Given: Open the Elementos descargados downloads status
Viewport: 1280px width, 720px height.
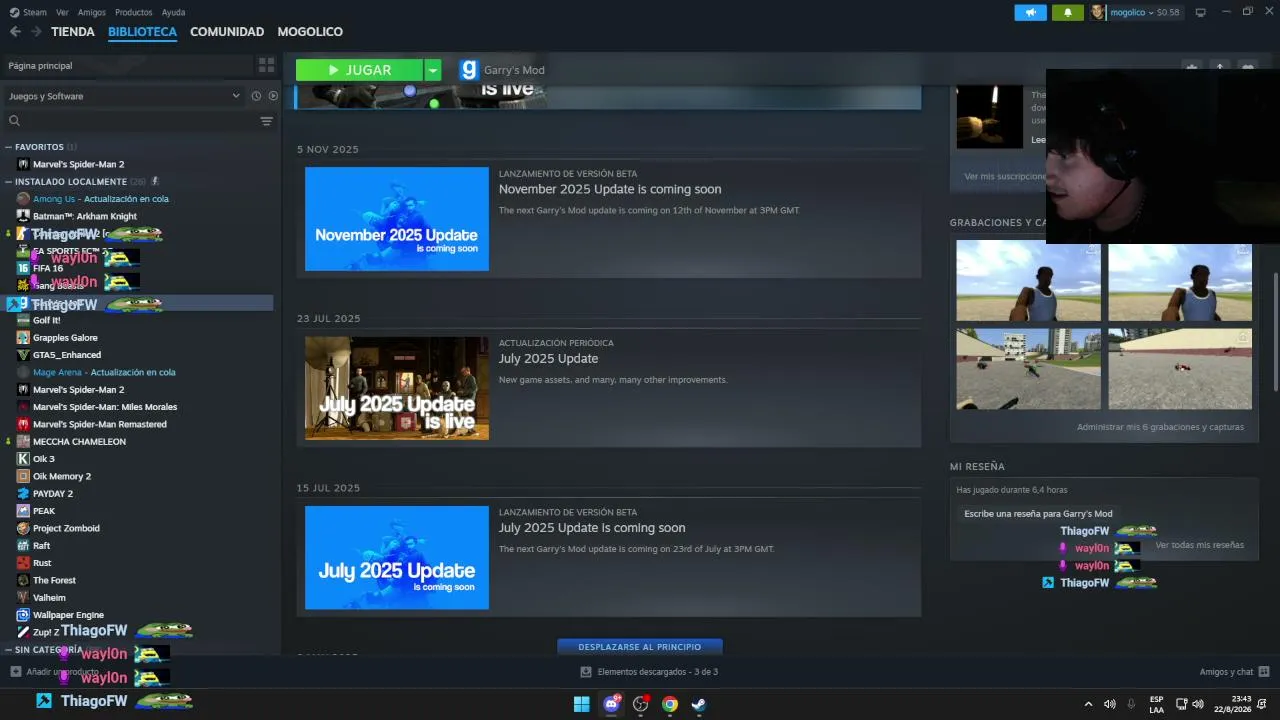Looking at the screenshot, I should (650, 672).
